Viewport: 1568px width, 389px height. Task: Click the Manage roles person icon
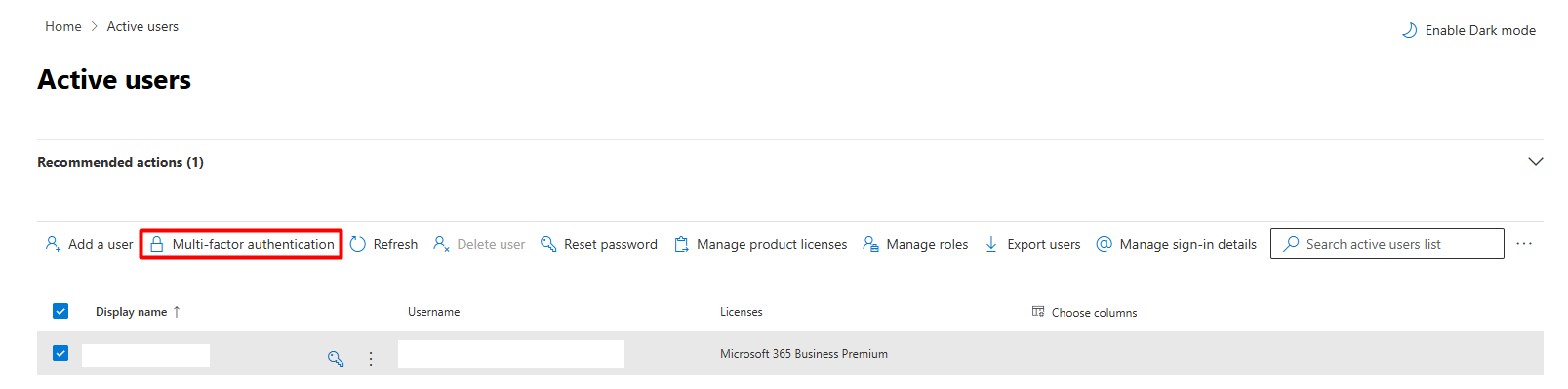(870, 244)
